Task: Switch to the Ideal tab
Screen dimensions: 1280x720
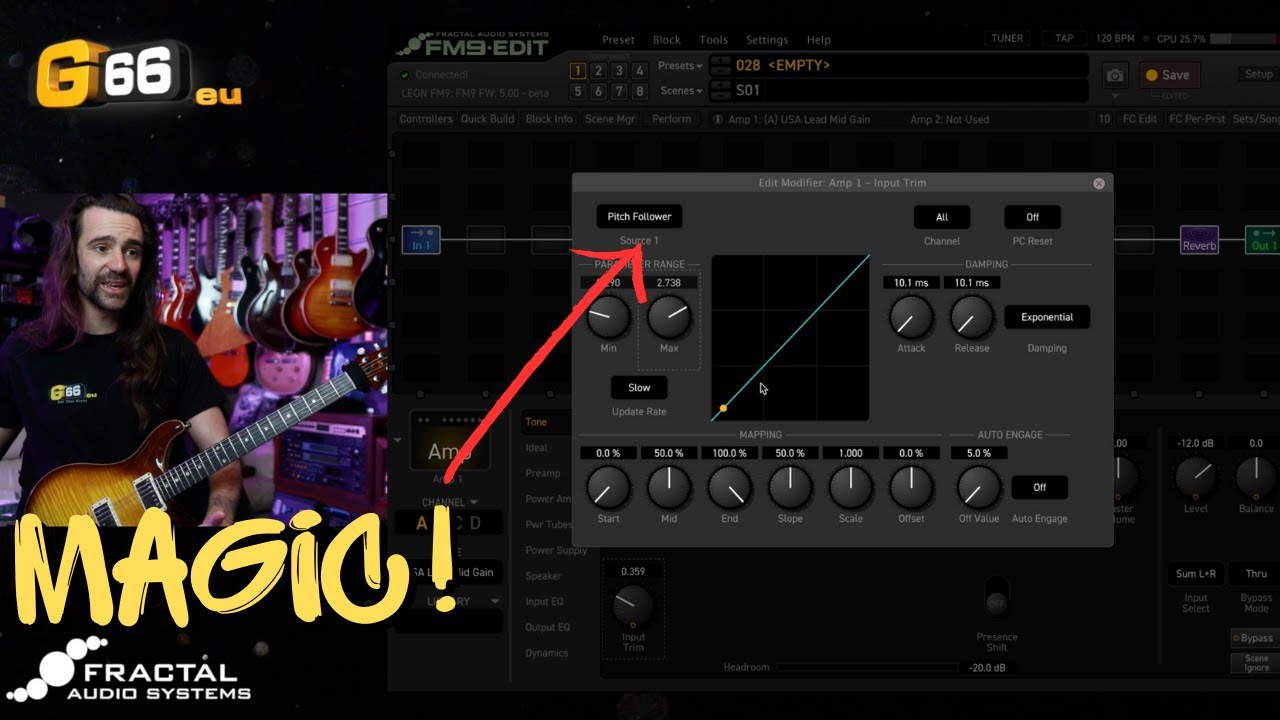Action: coord(537,447)
